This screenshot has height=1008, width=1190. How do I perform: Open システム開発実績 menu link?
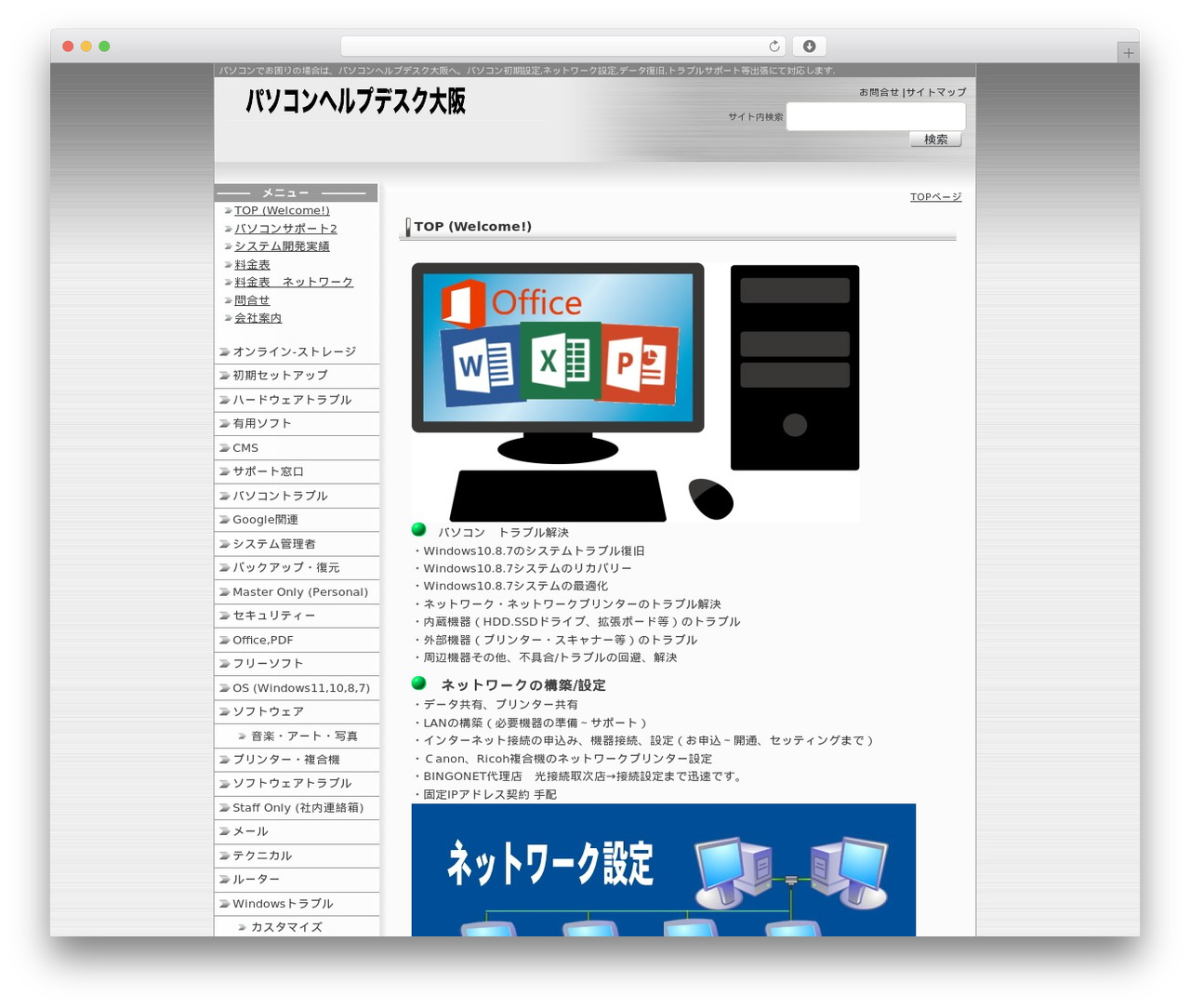[x=282, y=246]
